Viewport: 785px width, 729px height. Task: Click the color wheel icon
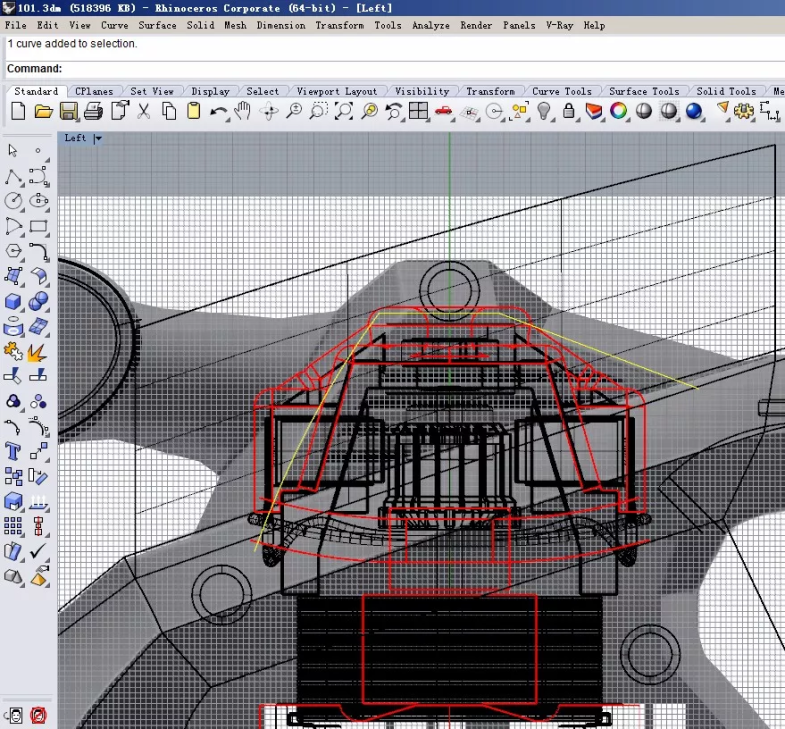point(619,111)
